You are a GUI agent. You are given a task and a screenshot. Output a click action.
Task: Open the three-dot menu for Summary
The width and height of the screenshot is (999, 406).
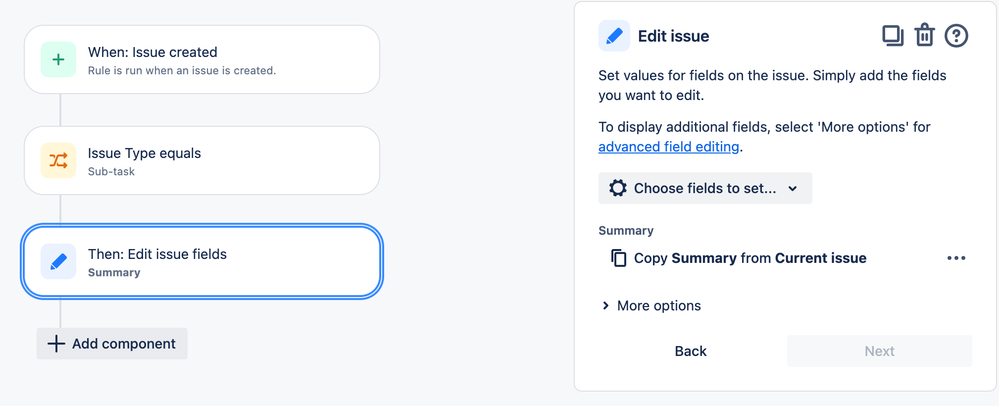[956, 258]
